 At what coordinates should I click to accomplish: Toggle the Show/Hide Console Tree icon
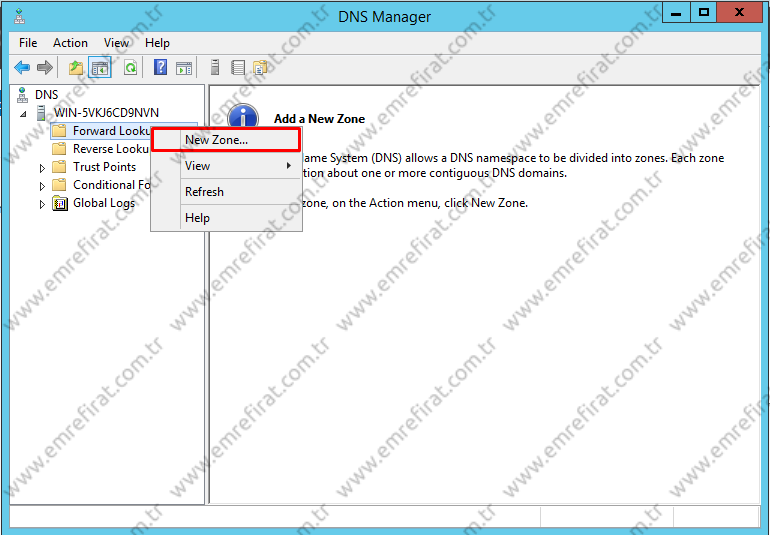(x=100, y=68)
